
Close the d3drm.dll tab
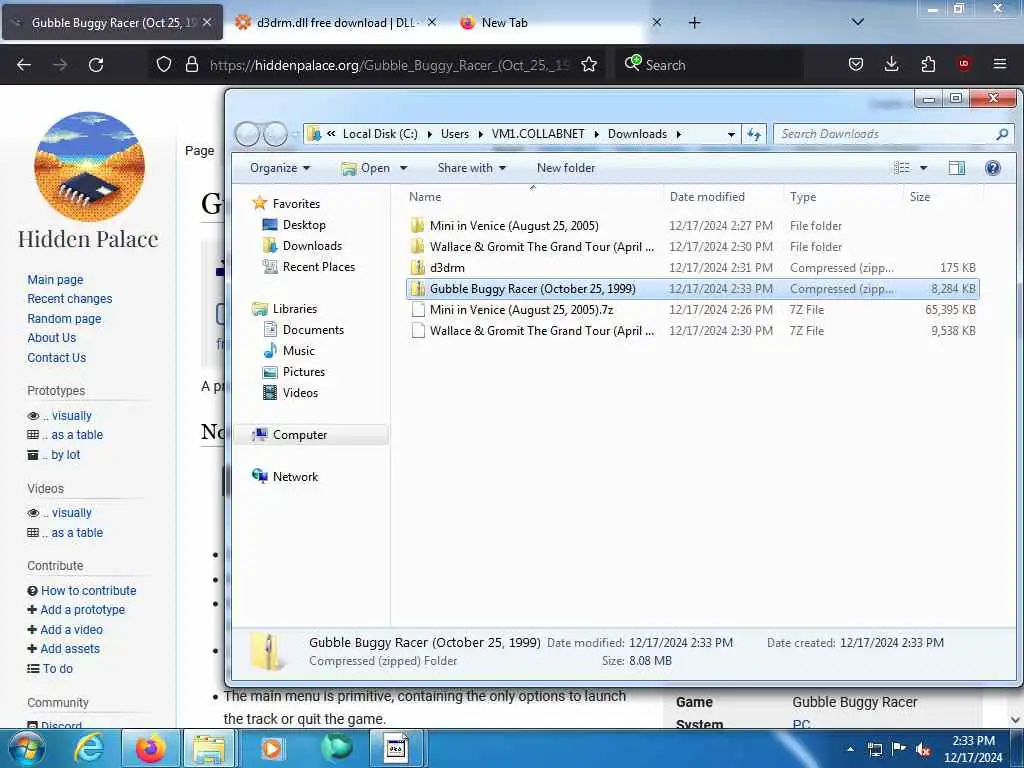[432, 22]
